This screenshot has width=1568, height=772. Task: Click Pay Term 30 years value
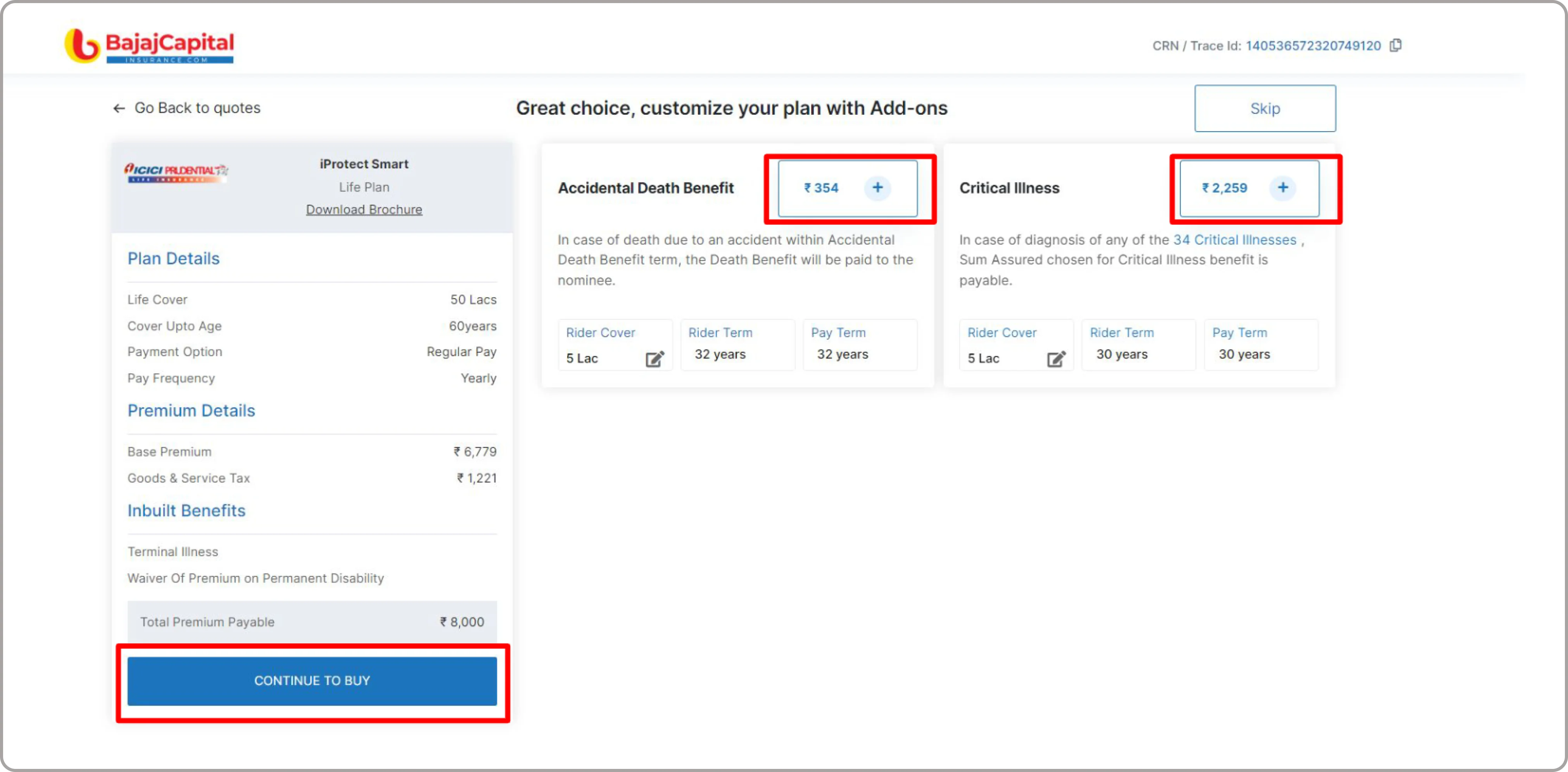[x=1244, y=354]
